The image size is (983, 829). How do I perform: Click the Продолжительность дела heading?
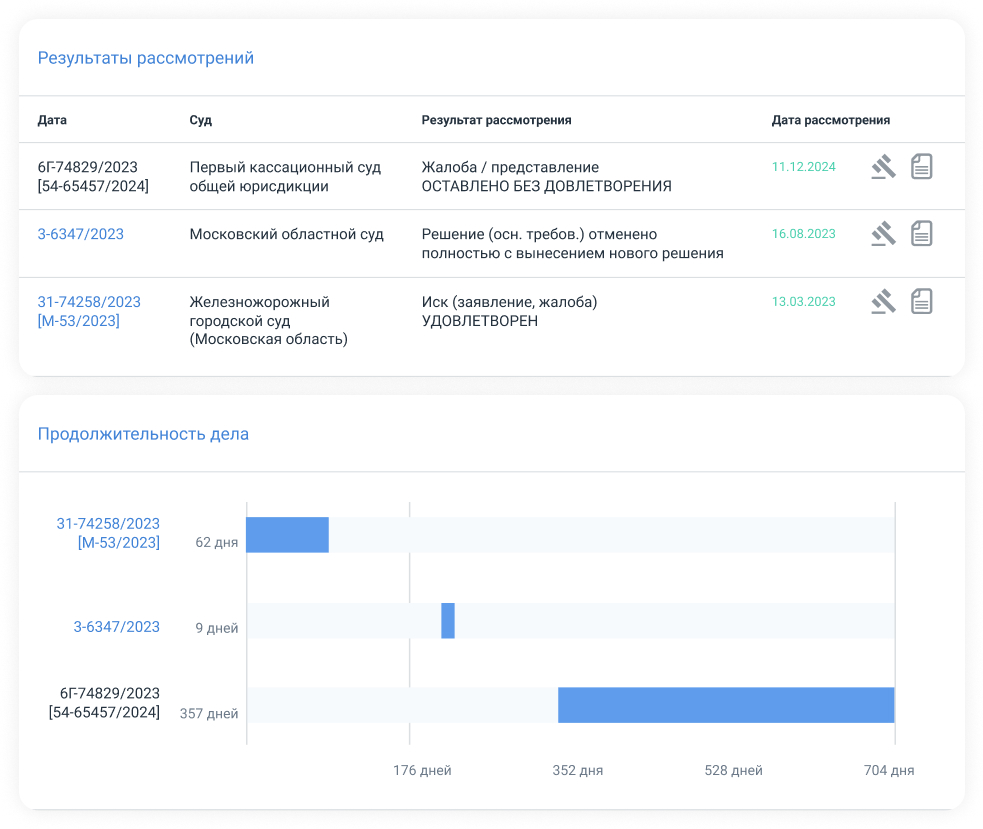pos(143,434)
